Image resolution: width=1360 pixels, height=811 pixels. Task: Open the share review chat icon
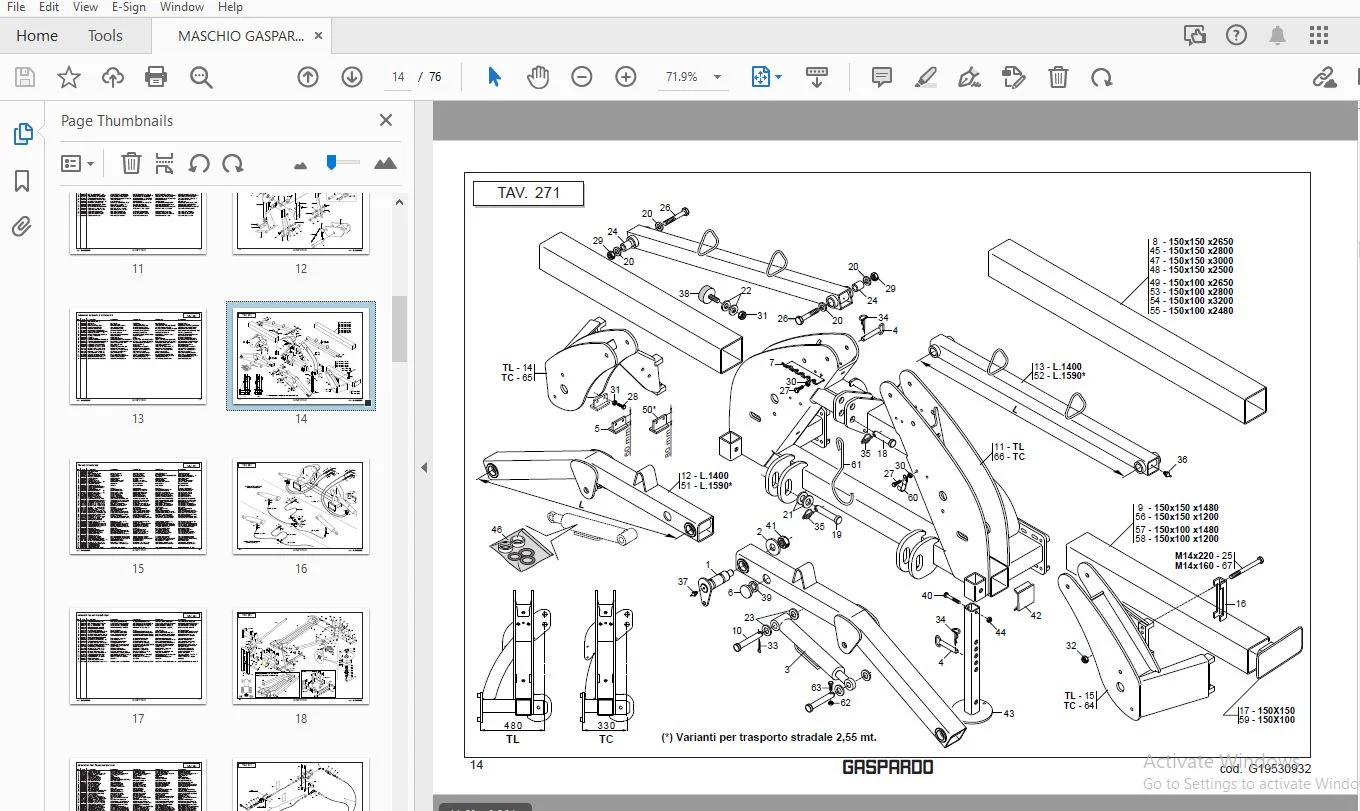pos(1194,35)
